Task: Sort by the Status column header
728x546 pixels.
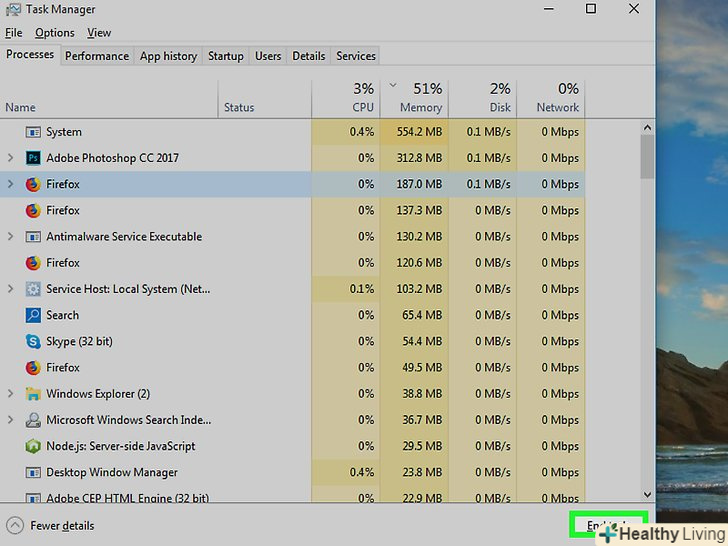Action: (265, 99)
